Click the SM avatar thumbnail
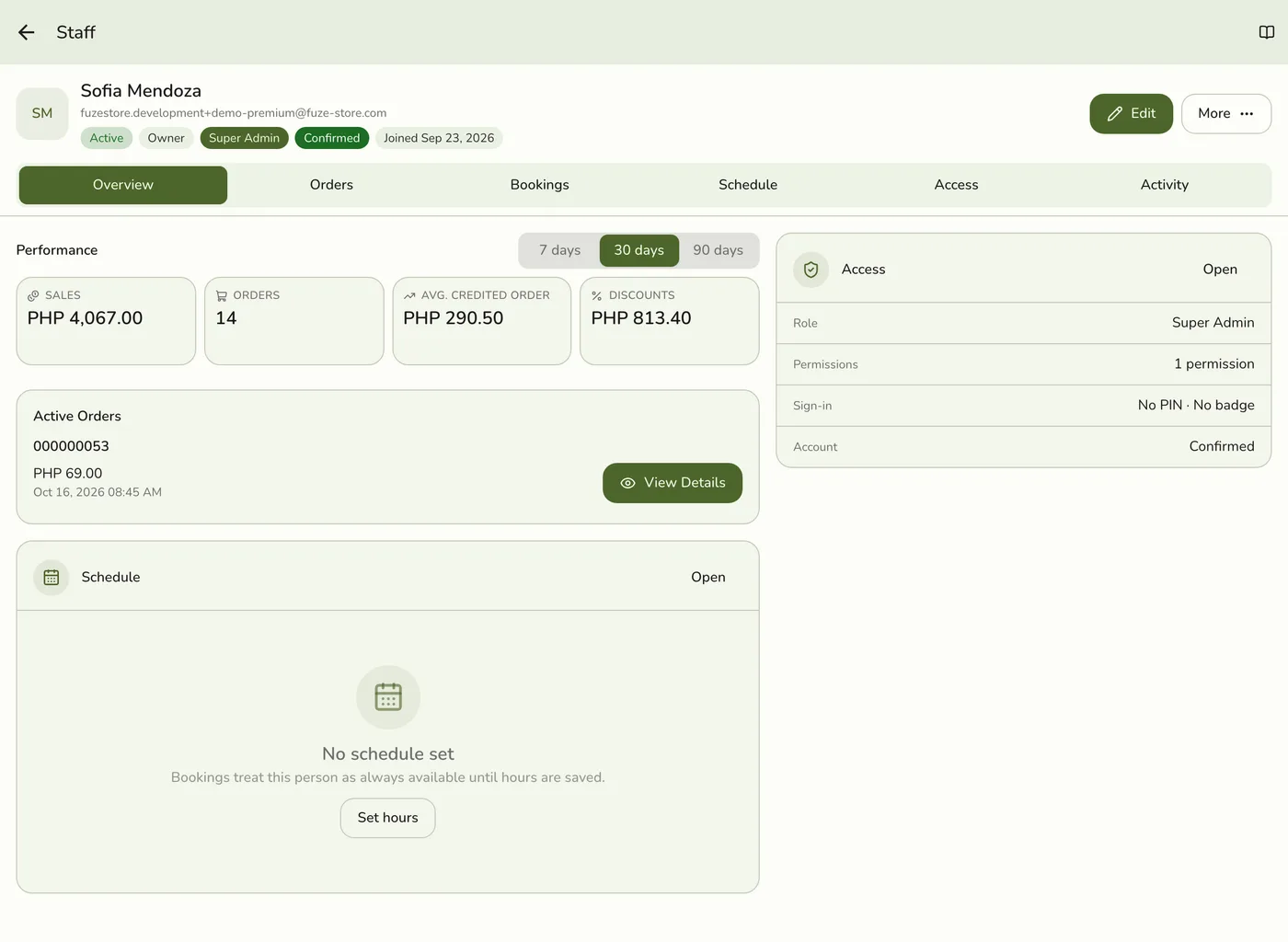The height and width of the screenshot is (942, 1288). point(42,113)
